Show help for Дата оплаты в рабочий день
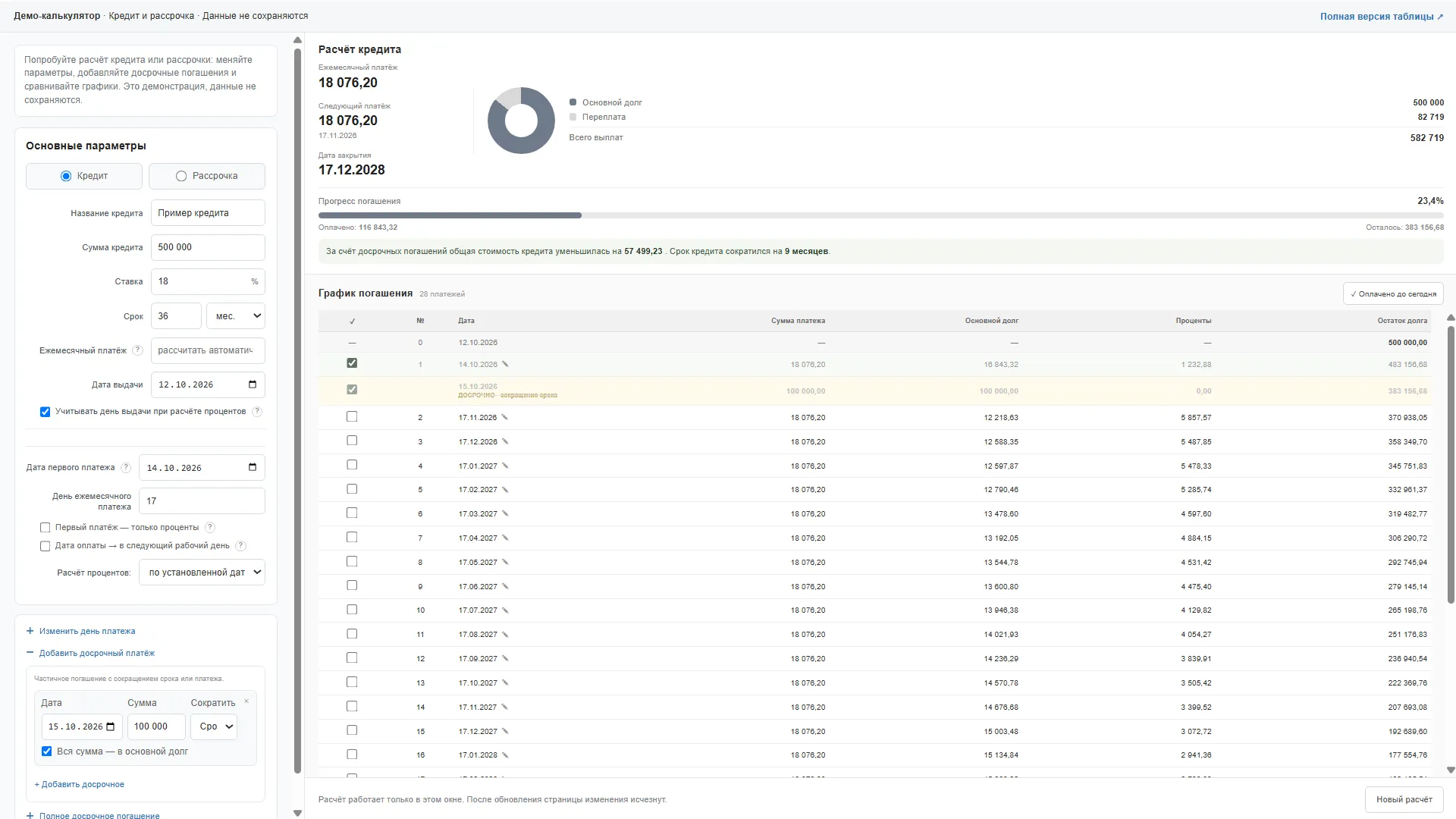 click(x=240, y=546)
